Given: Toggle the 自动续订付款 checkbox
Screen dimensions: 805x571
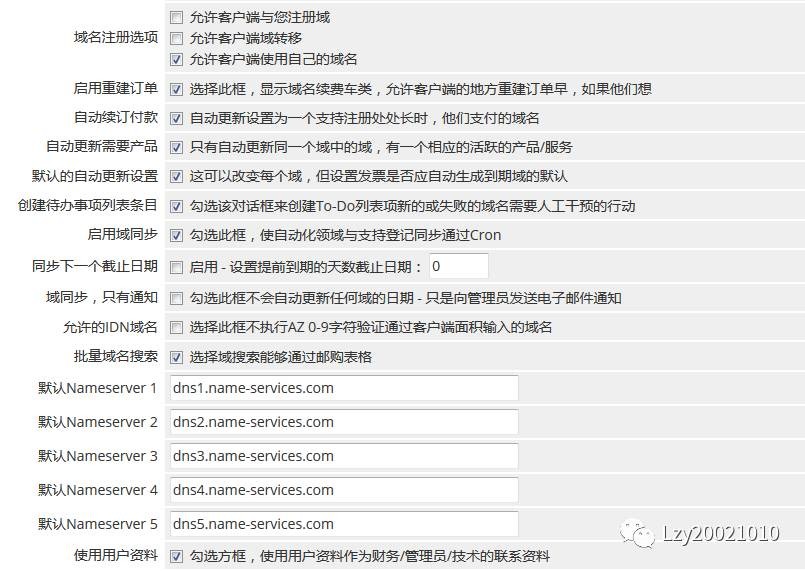Looking at the screenshot, I should (176, 119).
